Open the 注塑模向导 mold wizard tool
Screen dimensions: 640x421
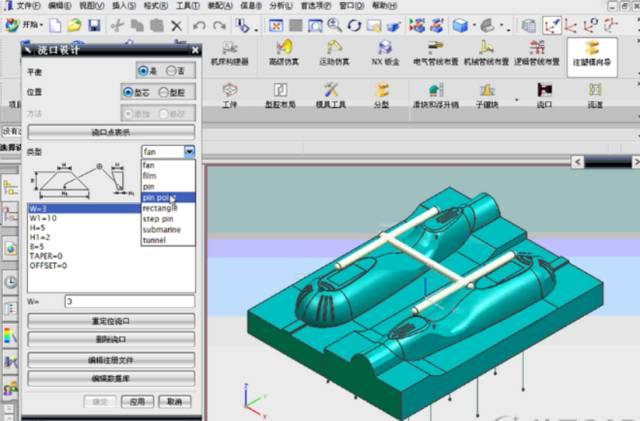pyautogui.click(x=592, y=52)
